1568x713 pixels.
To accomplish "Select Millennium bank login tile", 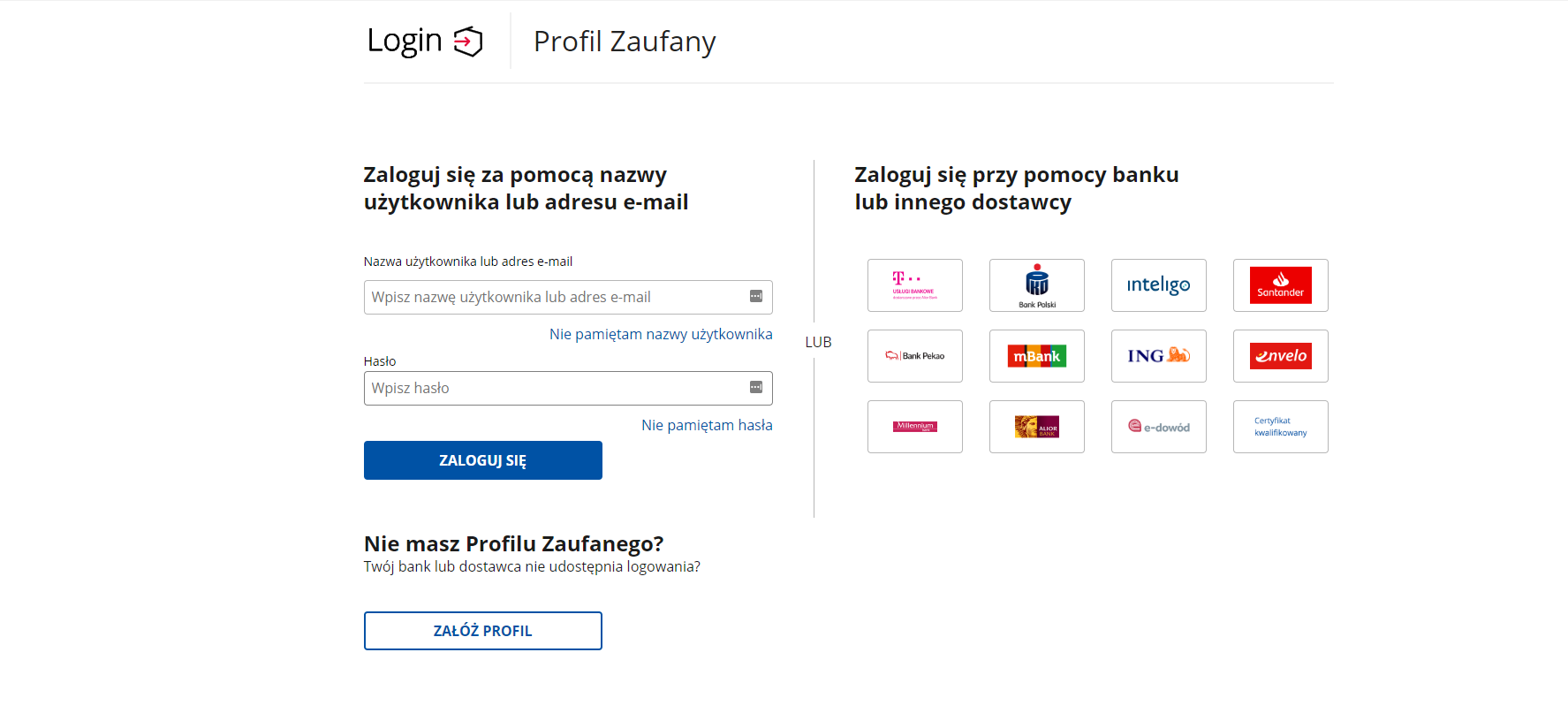I will tap(914, 427).
